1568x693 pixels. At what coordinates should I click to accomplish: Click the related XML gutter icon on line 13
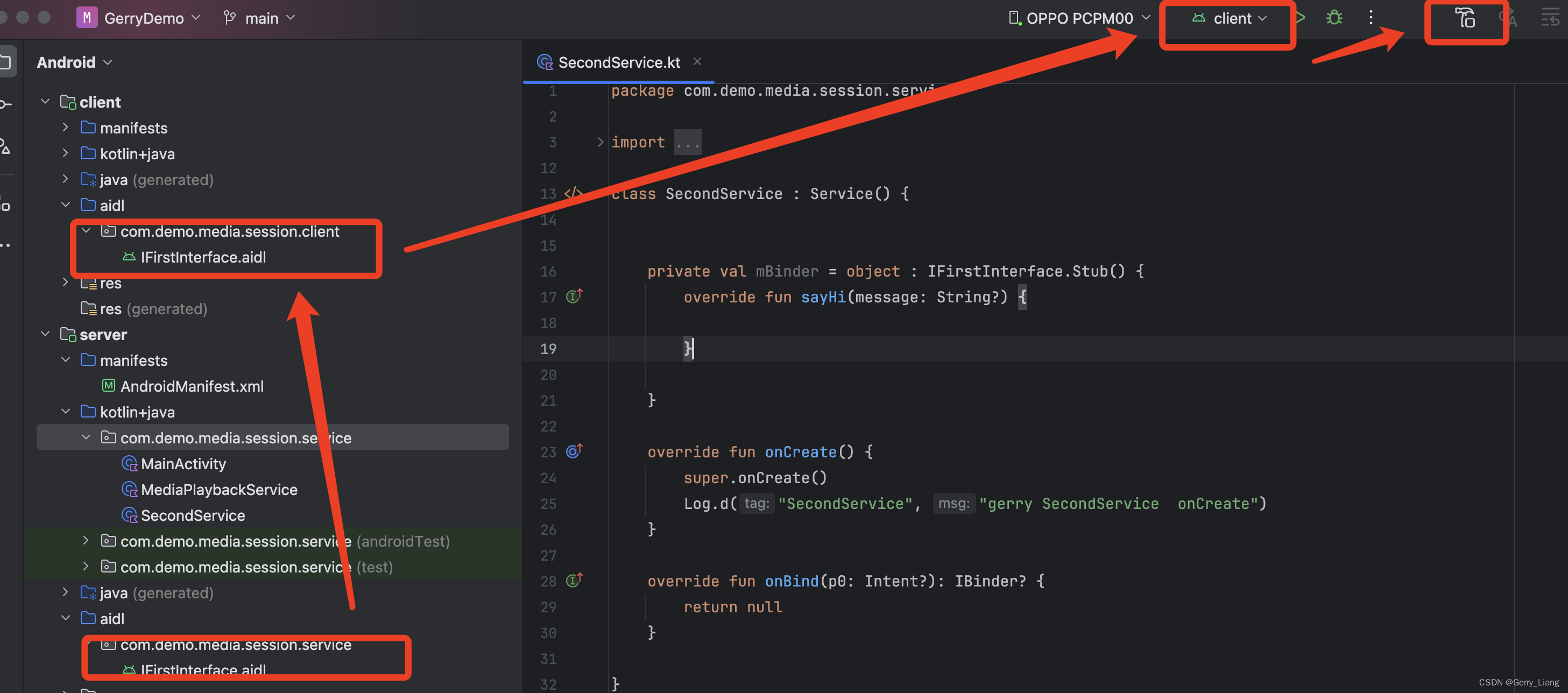pyautogui.click(x=573, y=194)
